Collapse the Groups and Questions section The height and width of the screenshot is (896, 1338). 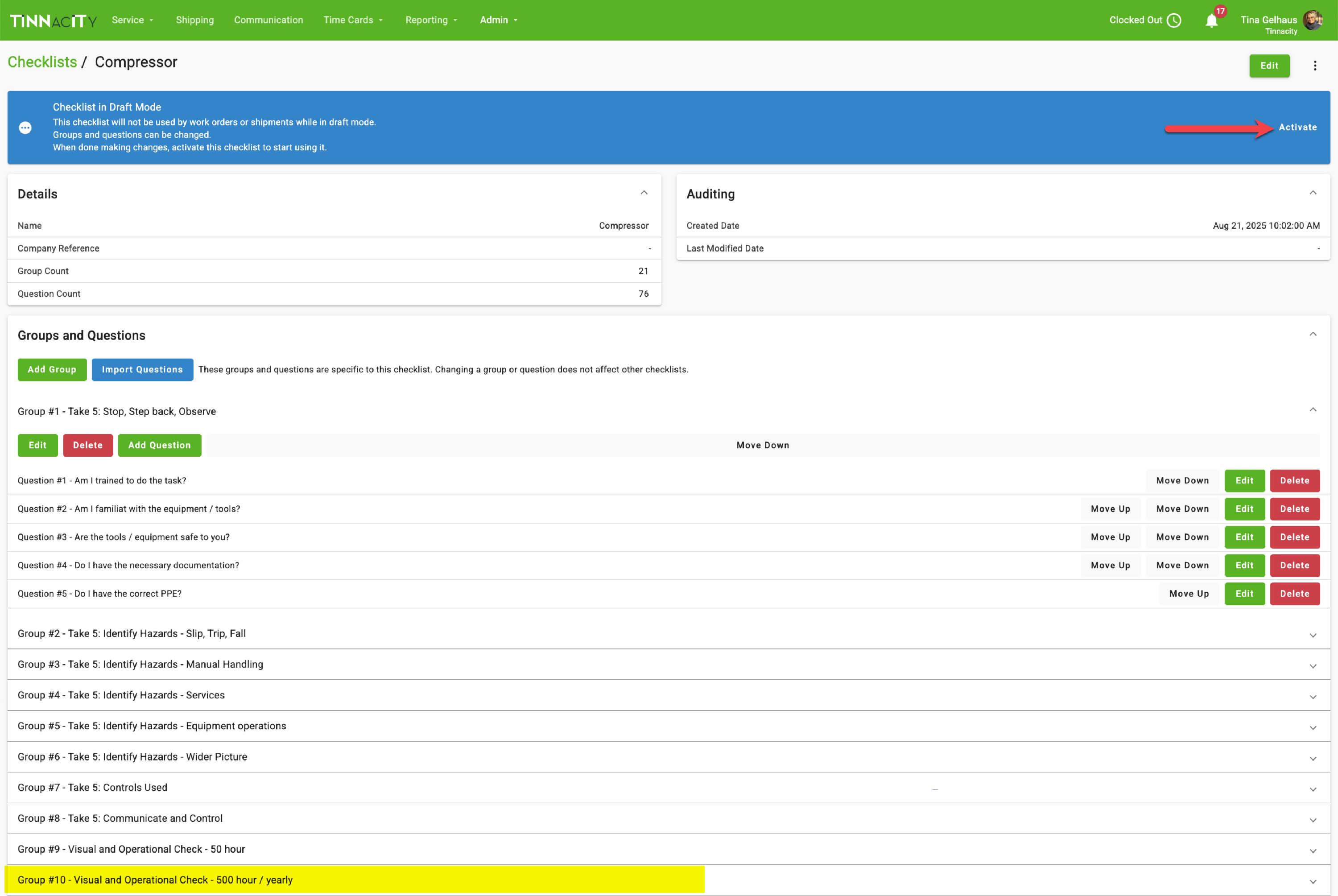[x=1313, y=334]
